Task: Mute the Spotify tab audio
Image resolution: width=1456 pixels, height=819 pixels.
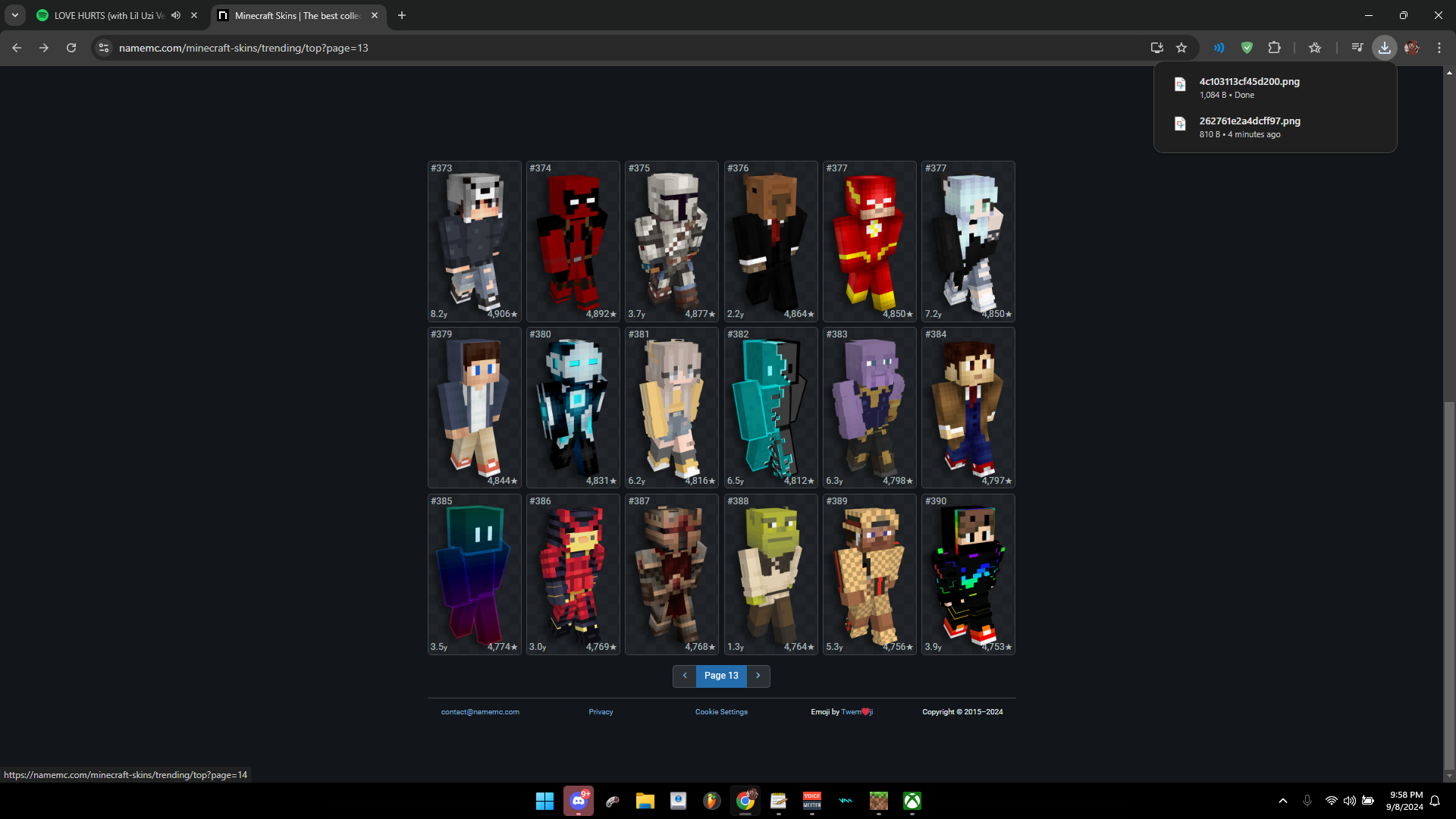Action: (176, 15)
